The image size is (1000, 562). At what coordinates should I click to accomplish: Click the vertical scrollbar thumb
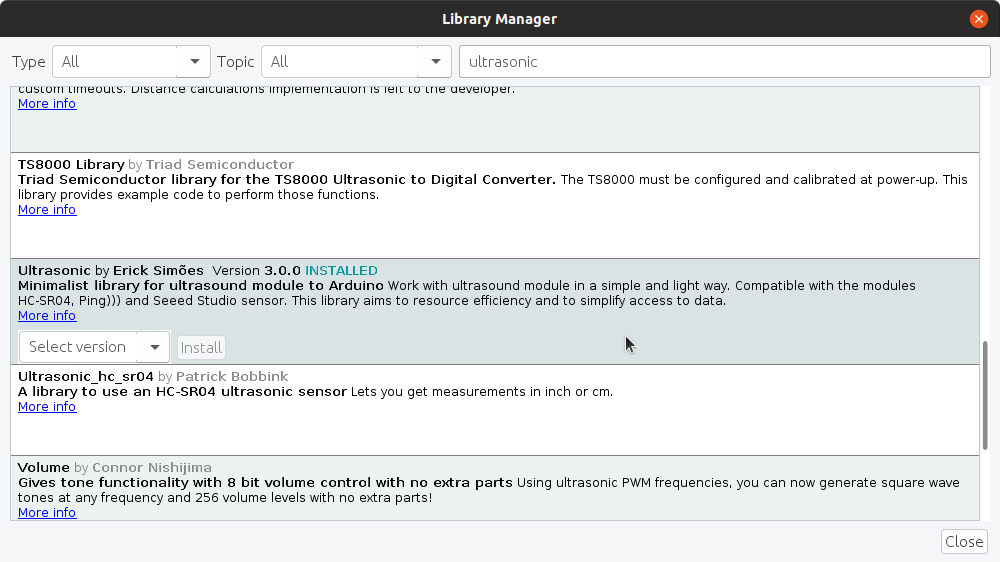(985, 396)
